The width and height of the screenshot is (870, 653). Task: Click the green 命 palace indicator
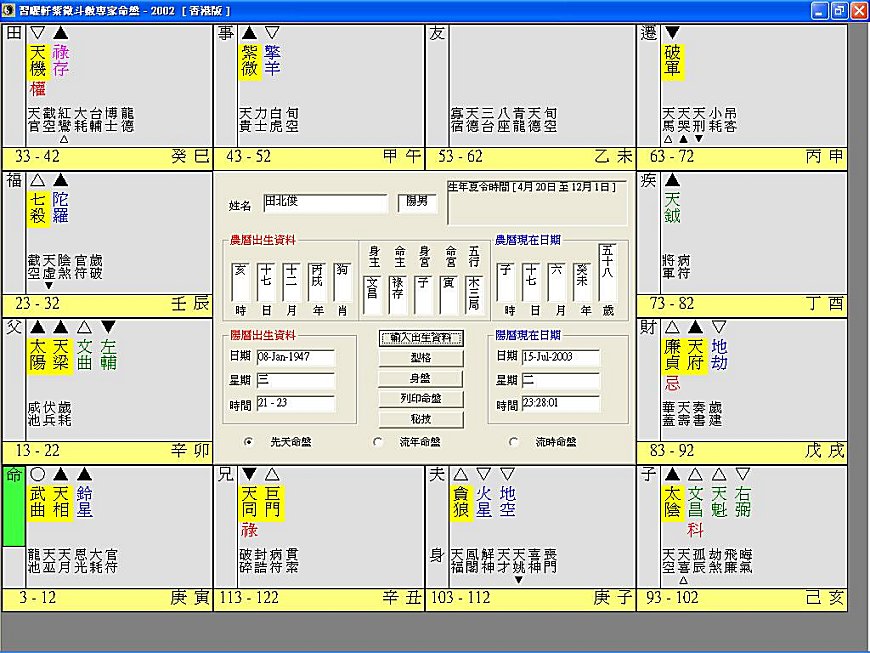(13, 506)
